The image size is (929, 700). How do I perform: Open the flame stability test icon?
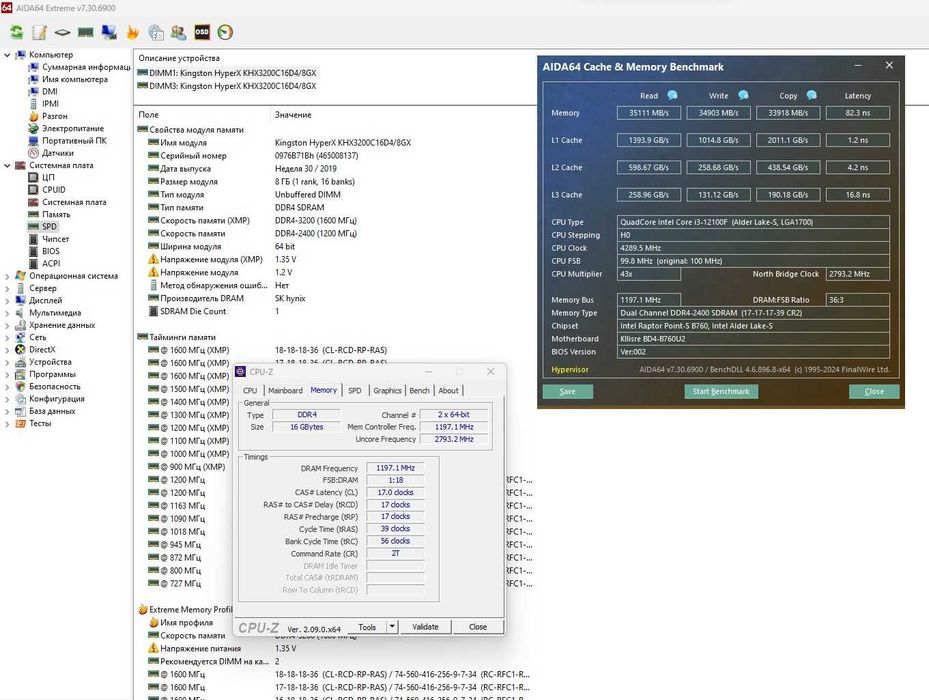[132, 32]
